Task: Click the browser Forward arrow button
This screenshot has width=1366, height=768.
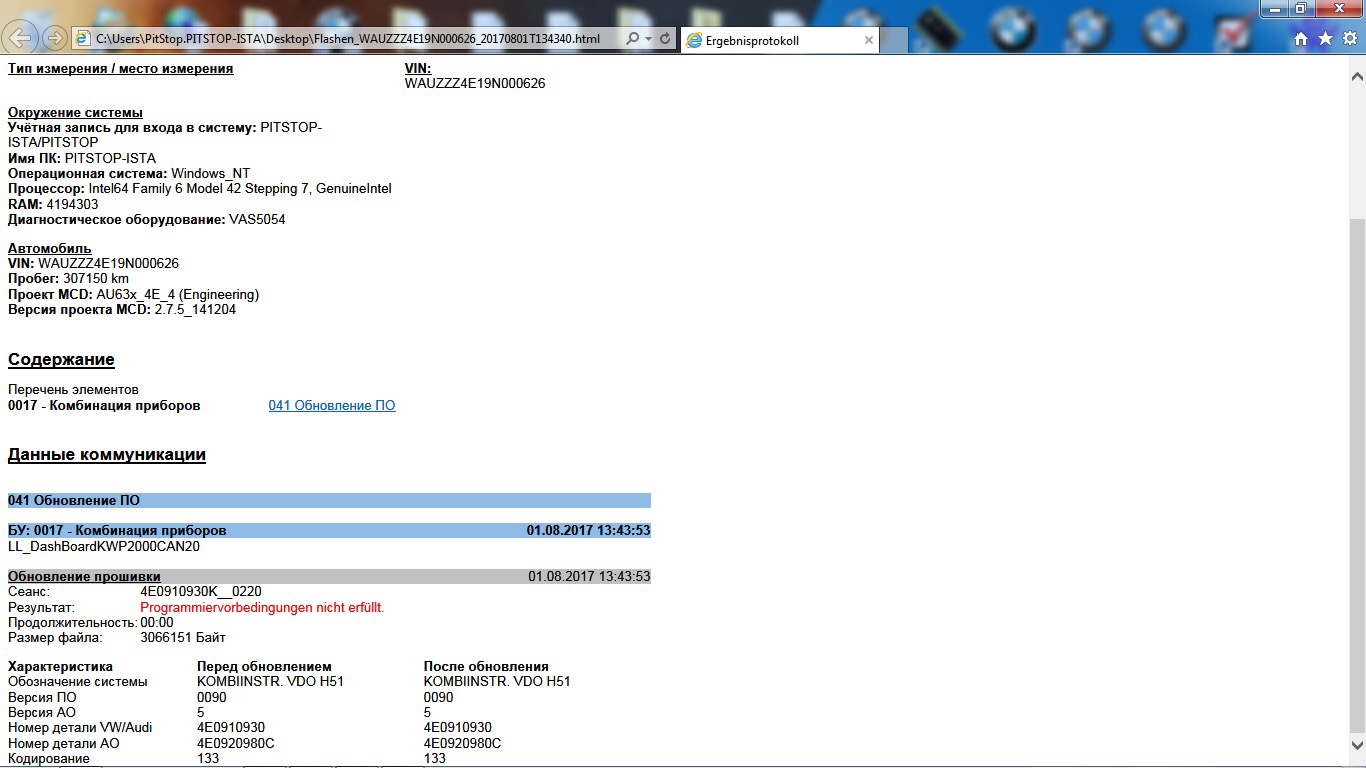Action: point(55,38)
